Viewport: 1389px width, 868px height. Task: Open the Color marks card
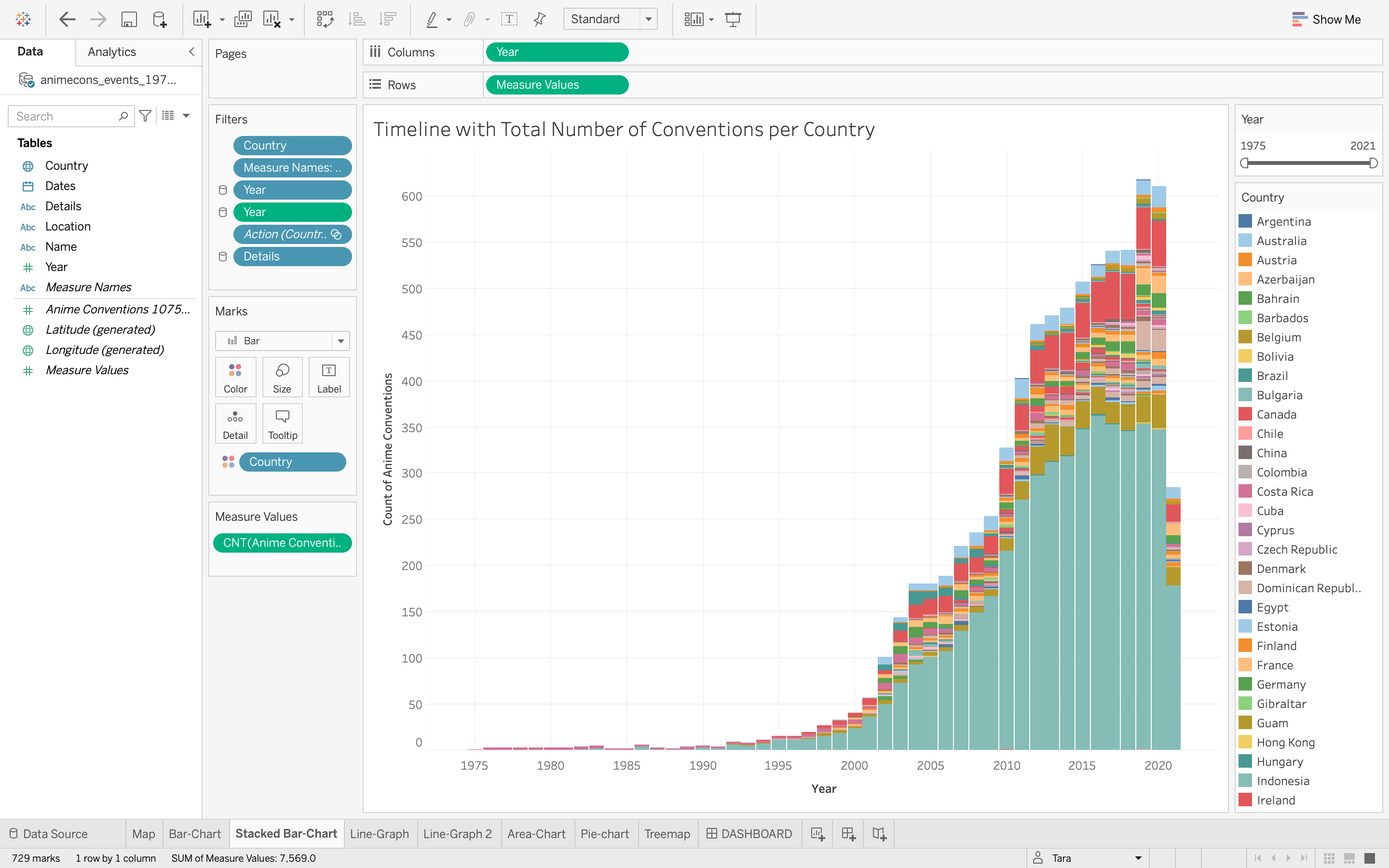tap(235, 377)
